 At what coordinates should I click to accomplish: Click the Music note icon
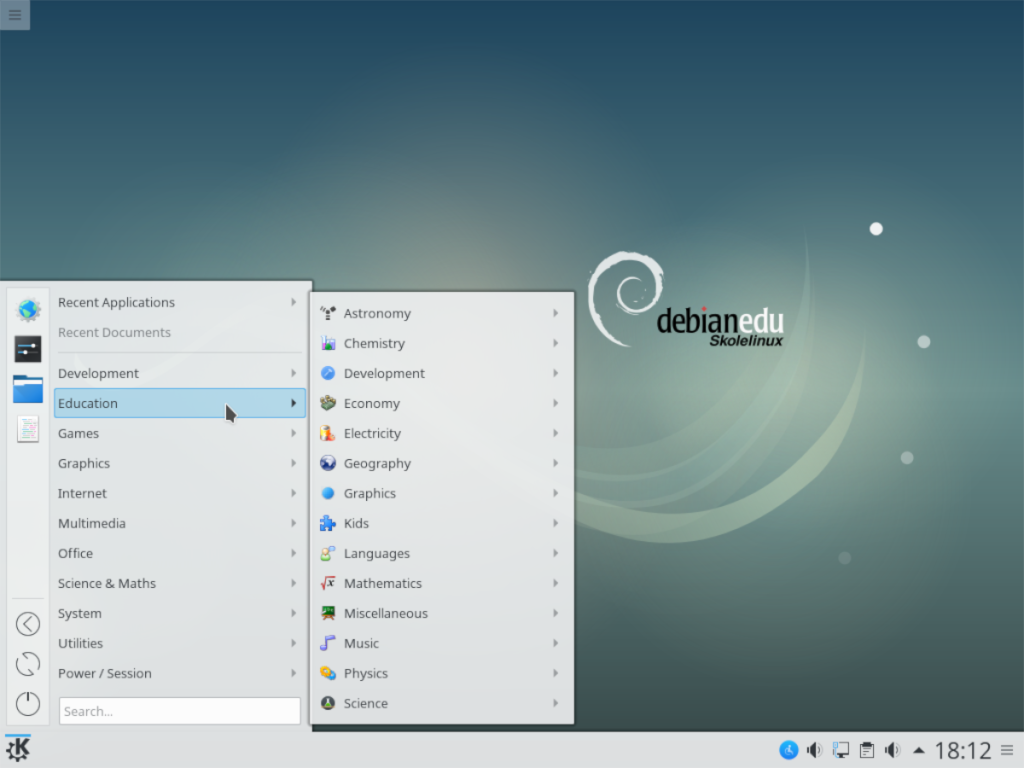328,643
